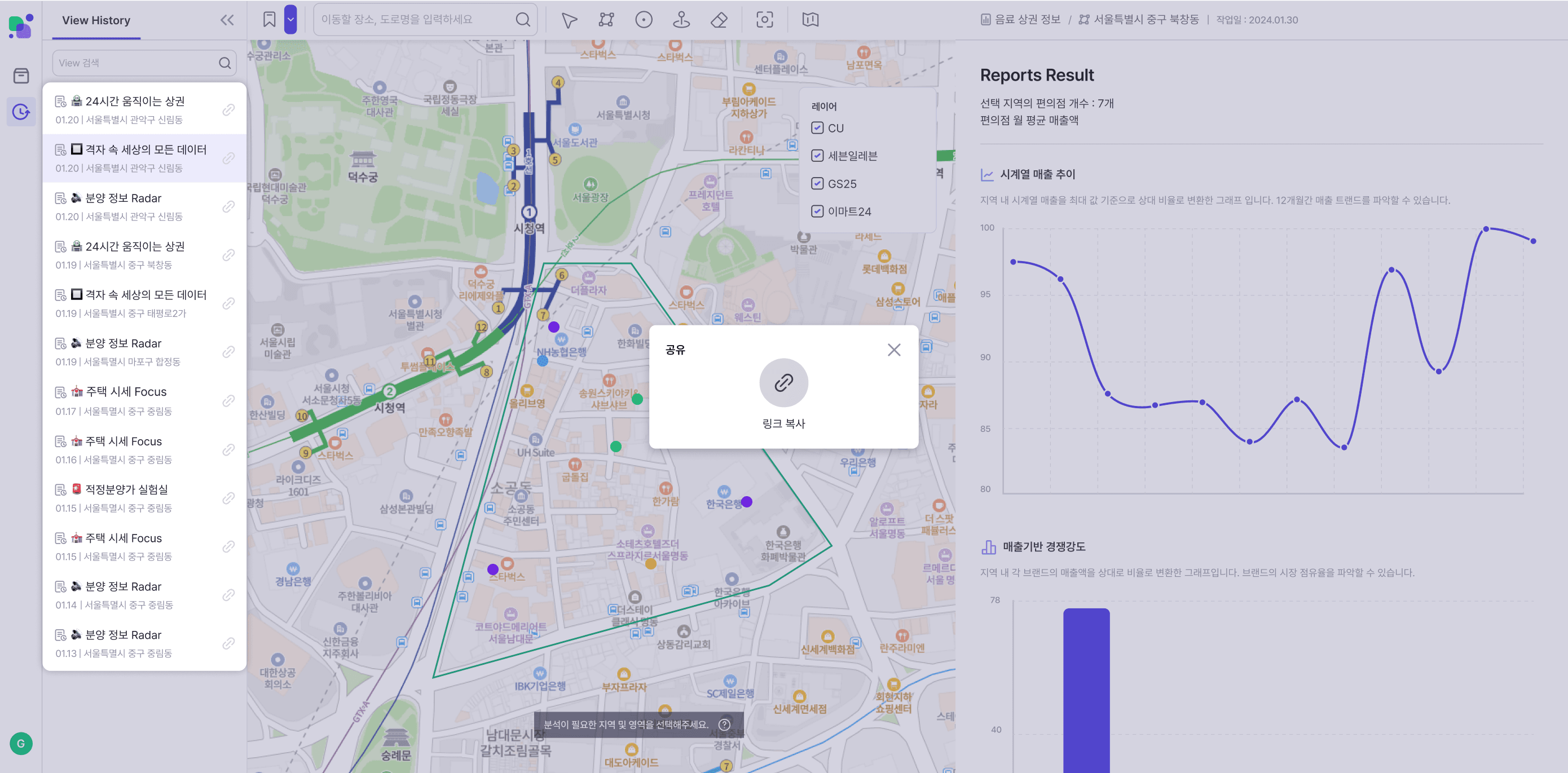Click the purple bar in competition chart

coord(1086,690)
